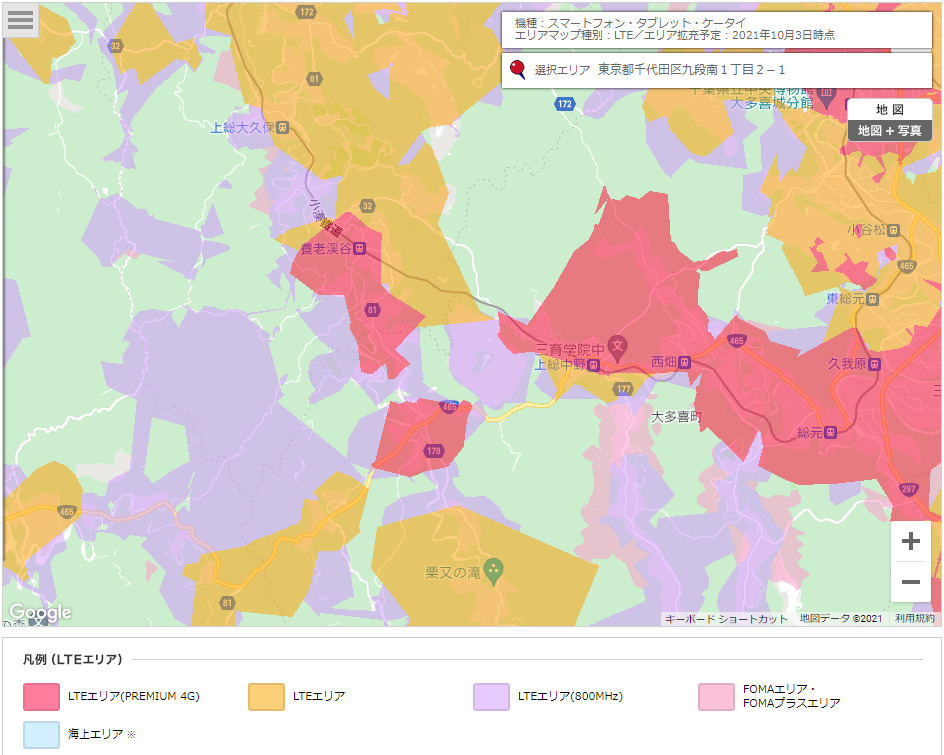Switch to 地図＋写真 satellite view
The height and width of the screenshot is (755, 944).
pos(889,131)
